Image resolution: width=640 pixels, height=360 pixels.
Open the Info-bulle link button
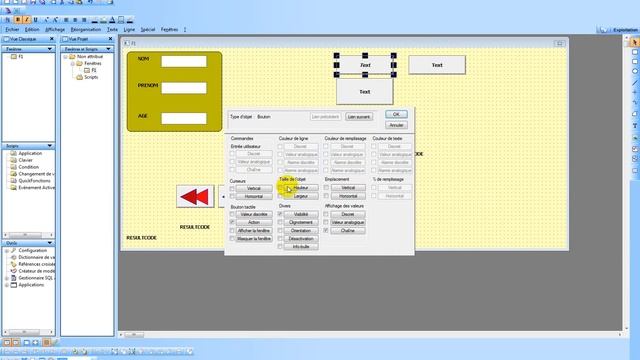pyautogui.click(x=301, y=247)
